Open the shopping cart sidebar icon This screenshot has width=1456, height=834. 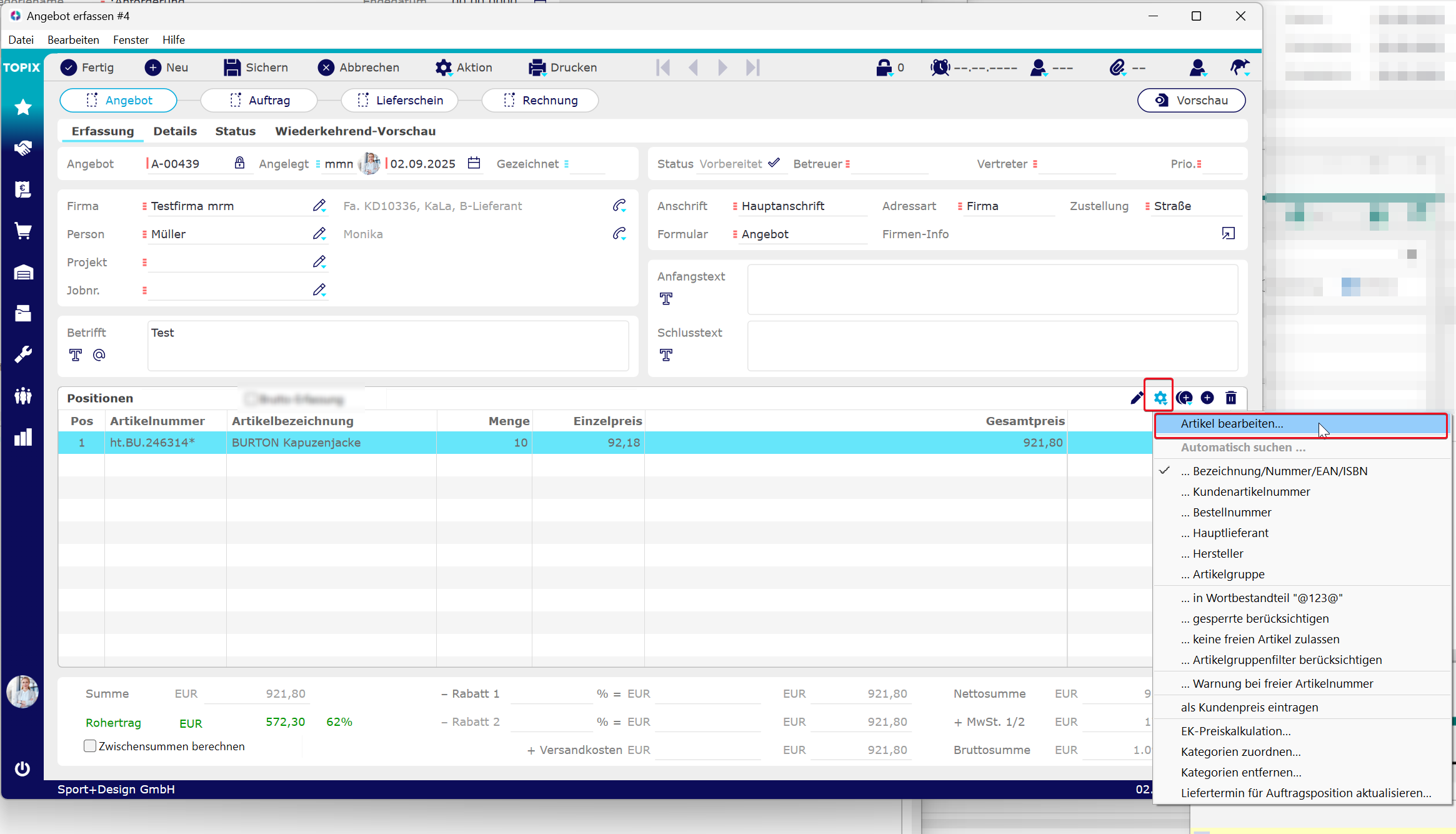[23, 231]
